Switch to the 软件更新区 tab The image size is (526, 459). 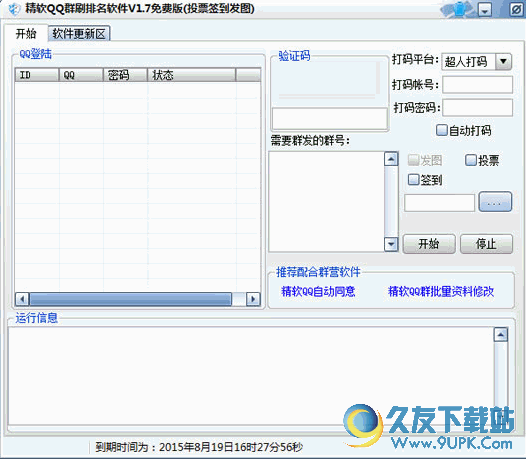[79, 34]
